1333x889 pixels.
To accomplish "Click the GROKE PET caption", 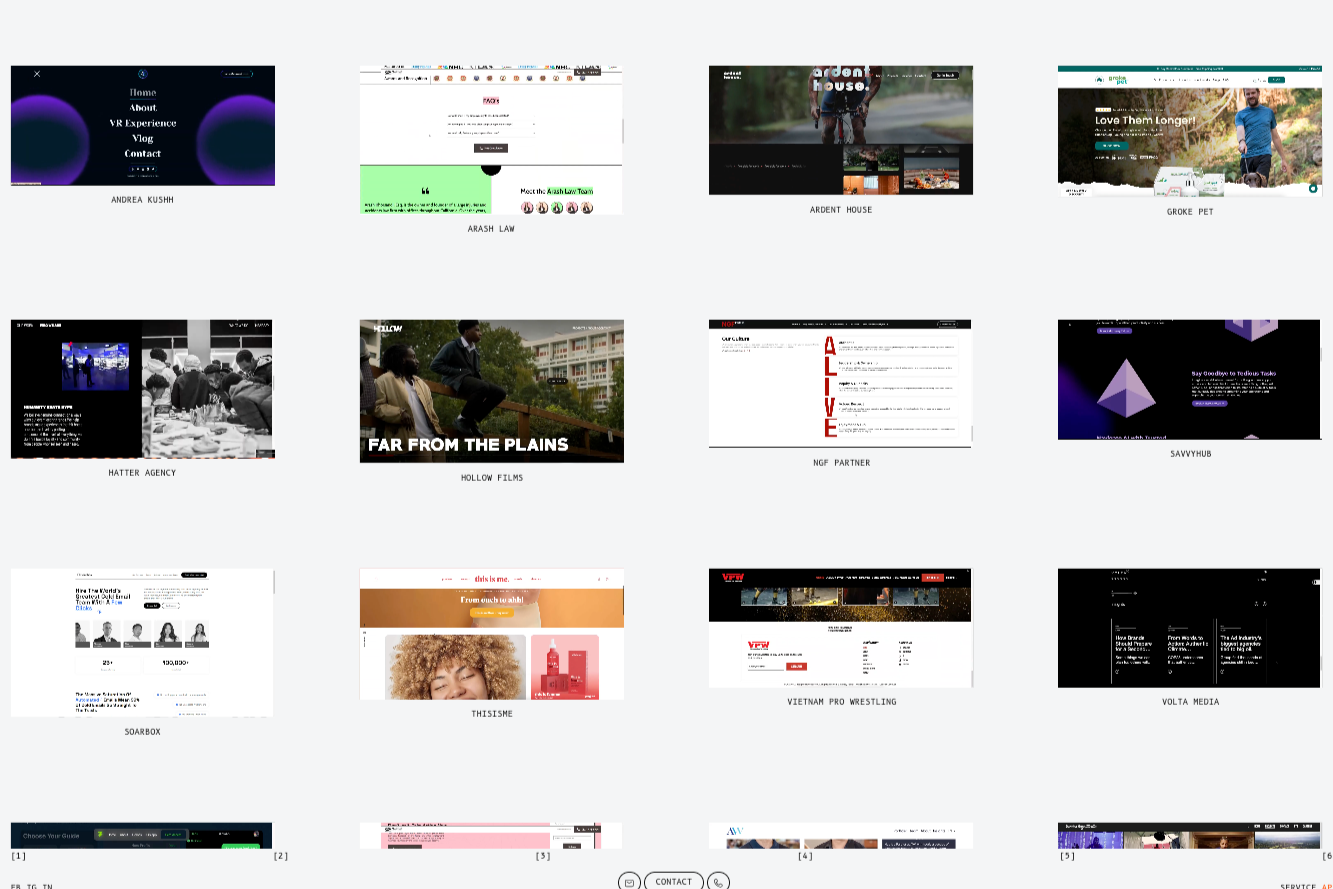I will pos(1190,212).
